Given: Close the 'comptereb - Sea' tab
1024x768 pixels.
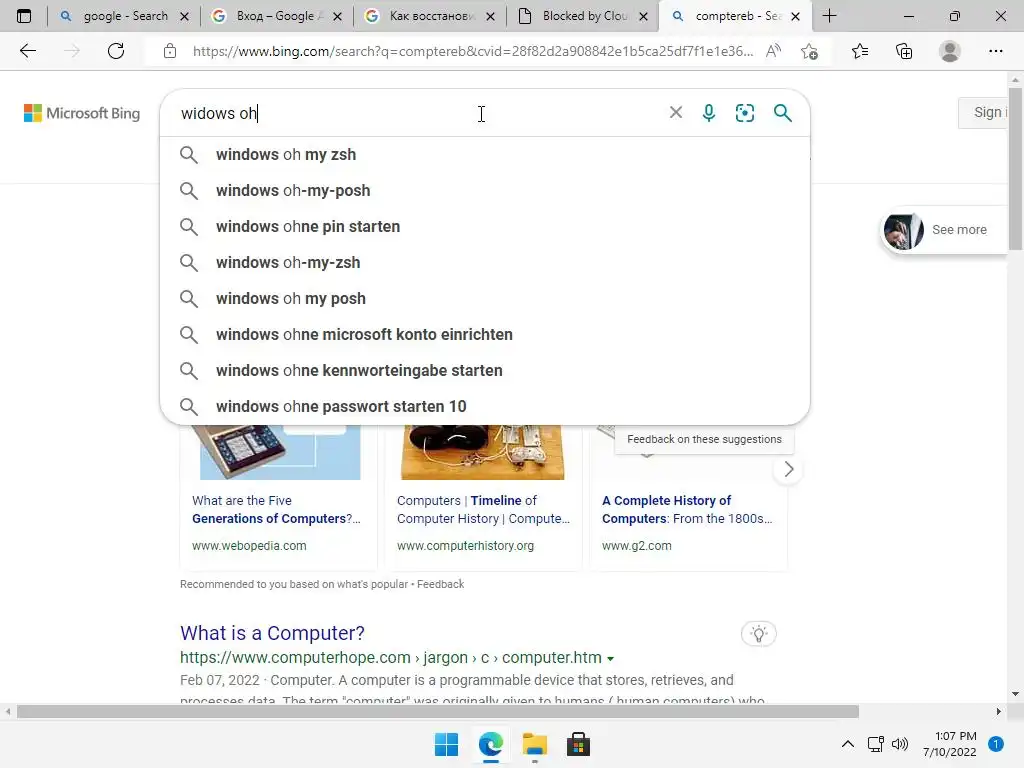Looking at the screenshot, I should click(x=795, y=16).
